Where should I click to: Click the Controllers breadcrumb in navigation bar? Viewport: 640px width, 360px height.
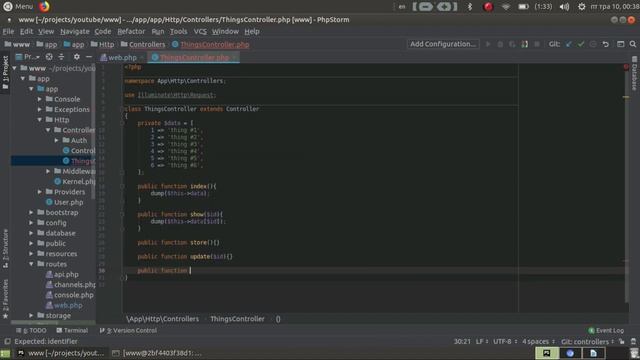coord(143,44)
